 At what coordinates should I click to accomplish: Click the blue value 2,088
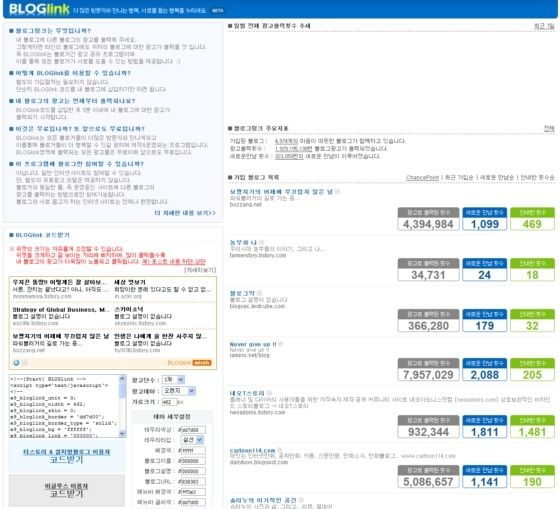[485, 375]
